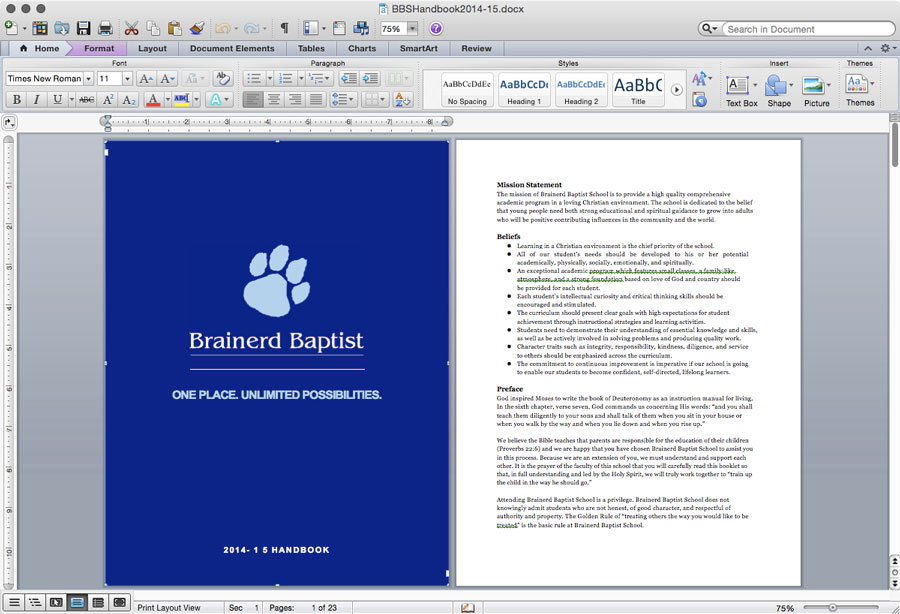Align text left
This screenshot has width=900, height=614.
point(253,100)
